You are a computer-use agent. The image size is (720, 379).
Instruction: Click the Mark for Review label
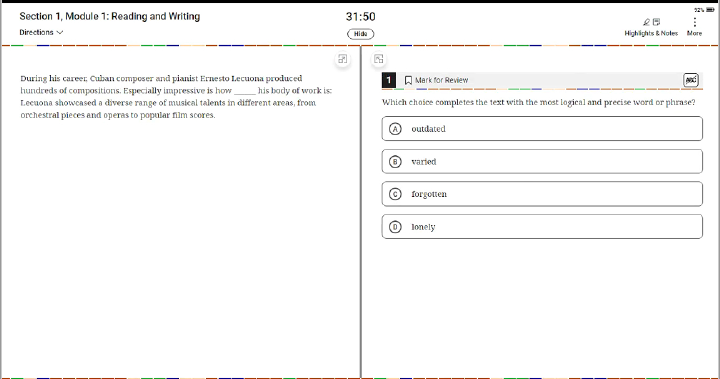[x=441, y=80]
